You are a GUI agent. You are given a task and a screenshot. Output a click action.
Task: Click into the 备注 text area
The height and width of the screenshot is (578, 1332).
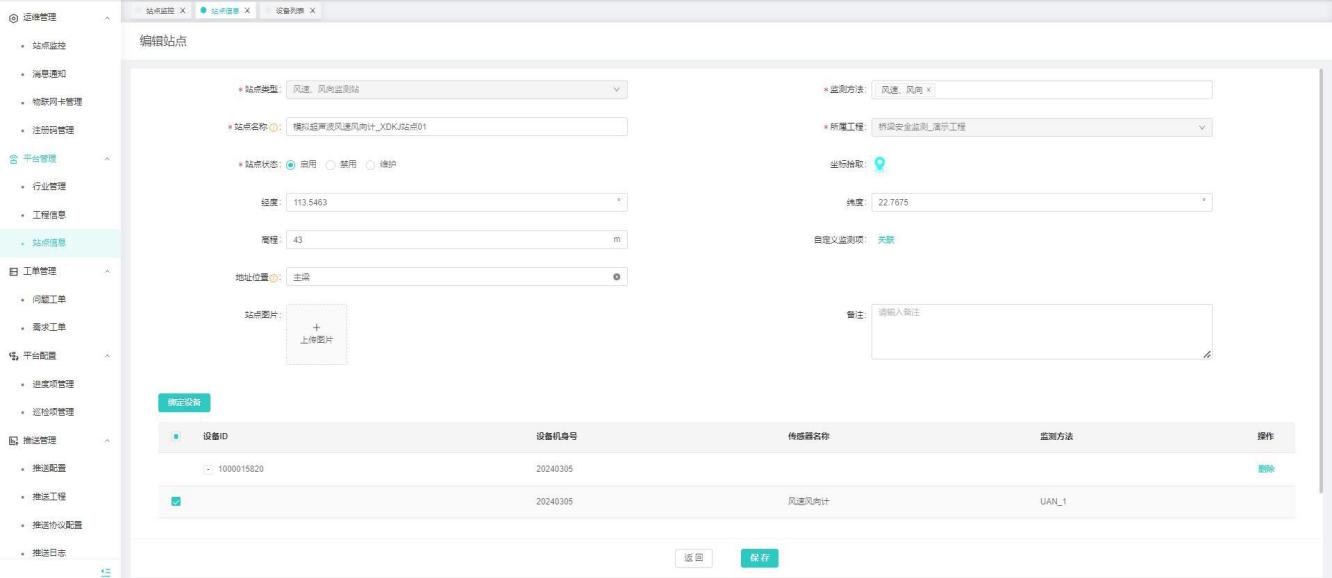point(1041,331)
